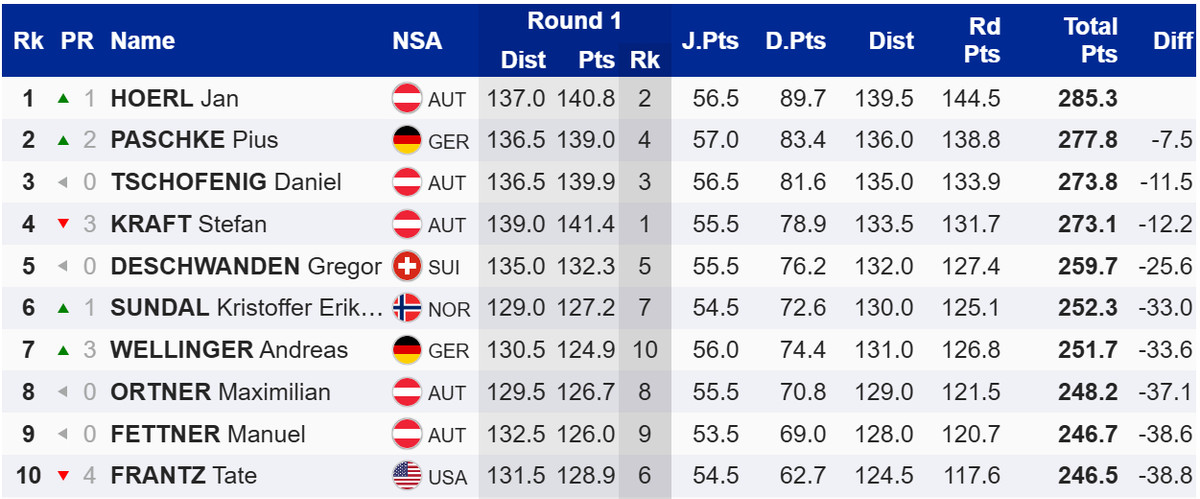
Task: Click Switzerland flag icon beside DESCHWANDEN Gregor
Action: point(407,267)
